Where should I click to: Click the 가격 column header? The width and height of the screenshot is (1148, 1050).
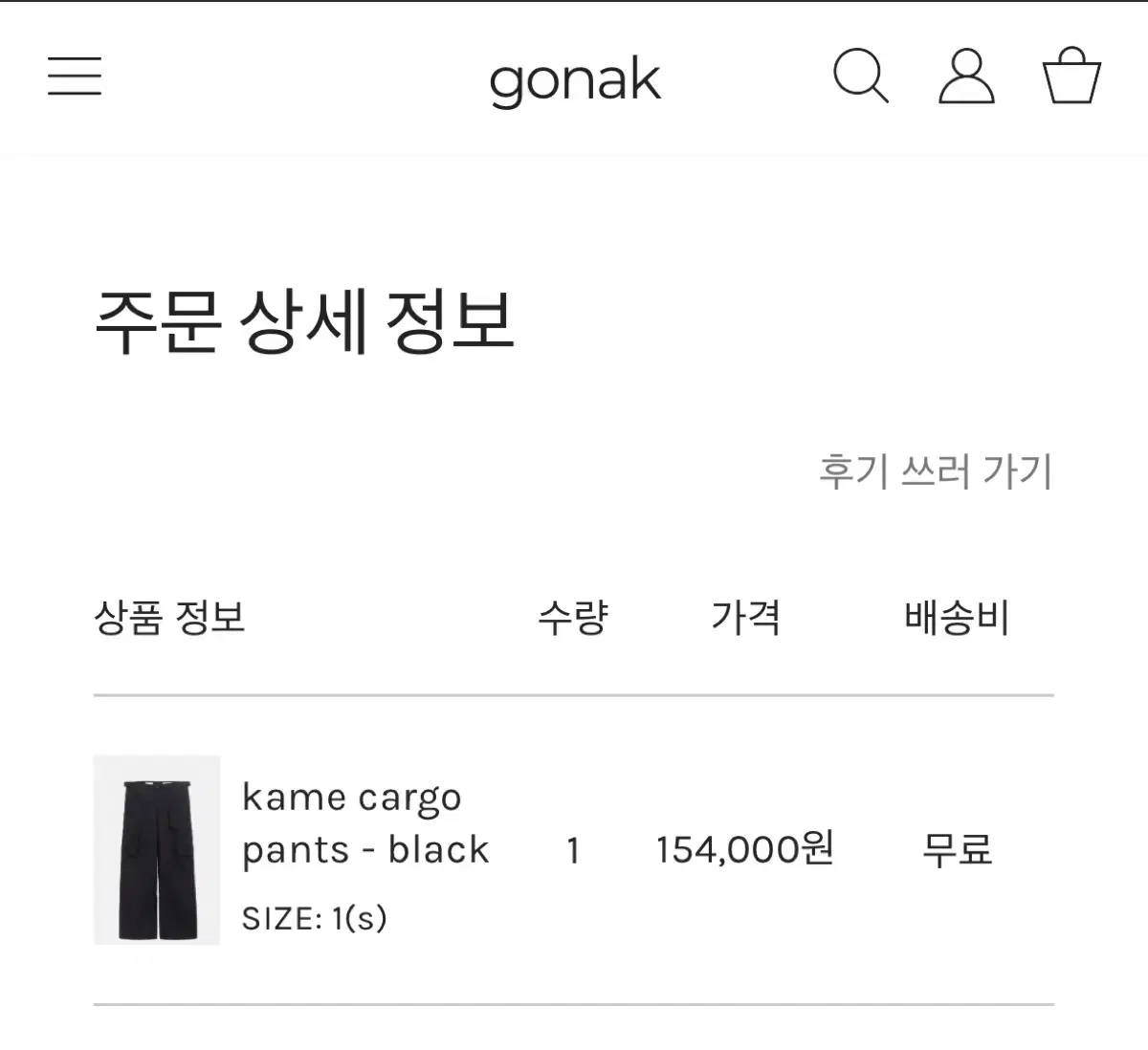coord(745,617)
